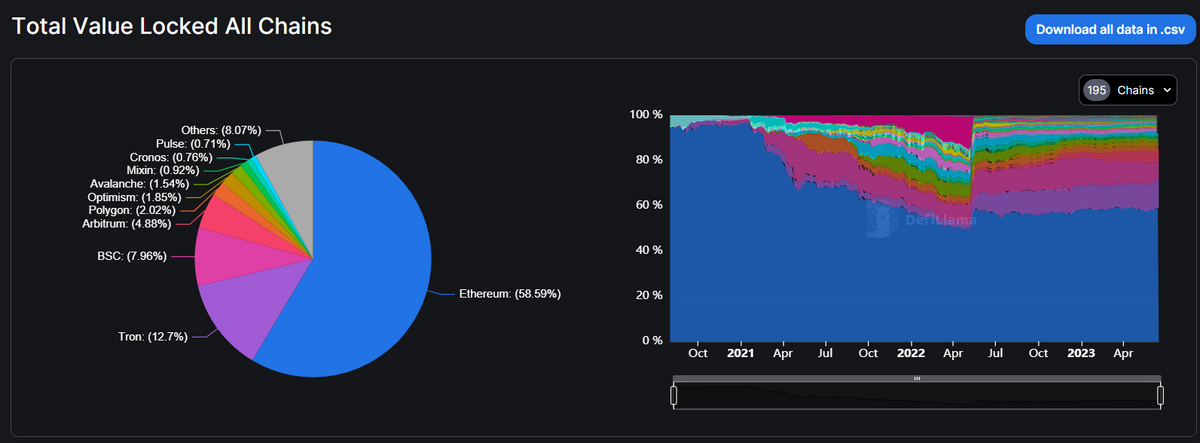Select the Cronos: (0.76%) label
This screenshot has height=443, width=1200.
(x=169, y=157)
